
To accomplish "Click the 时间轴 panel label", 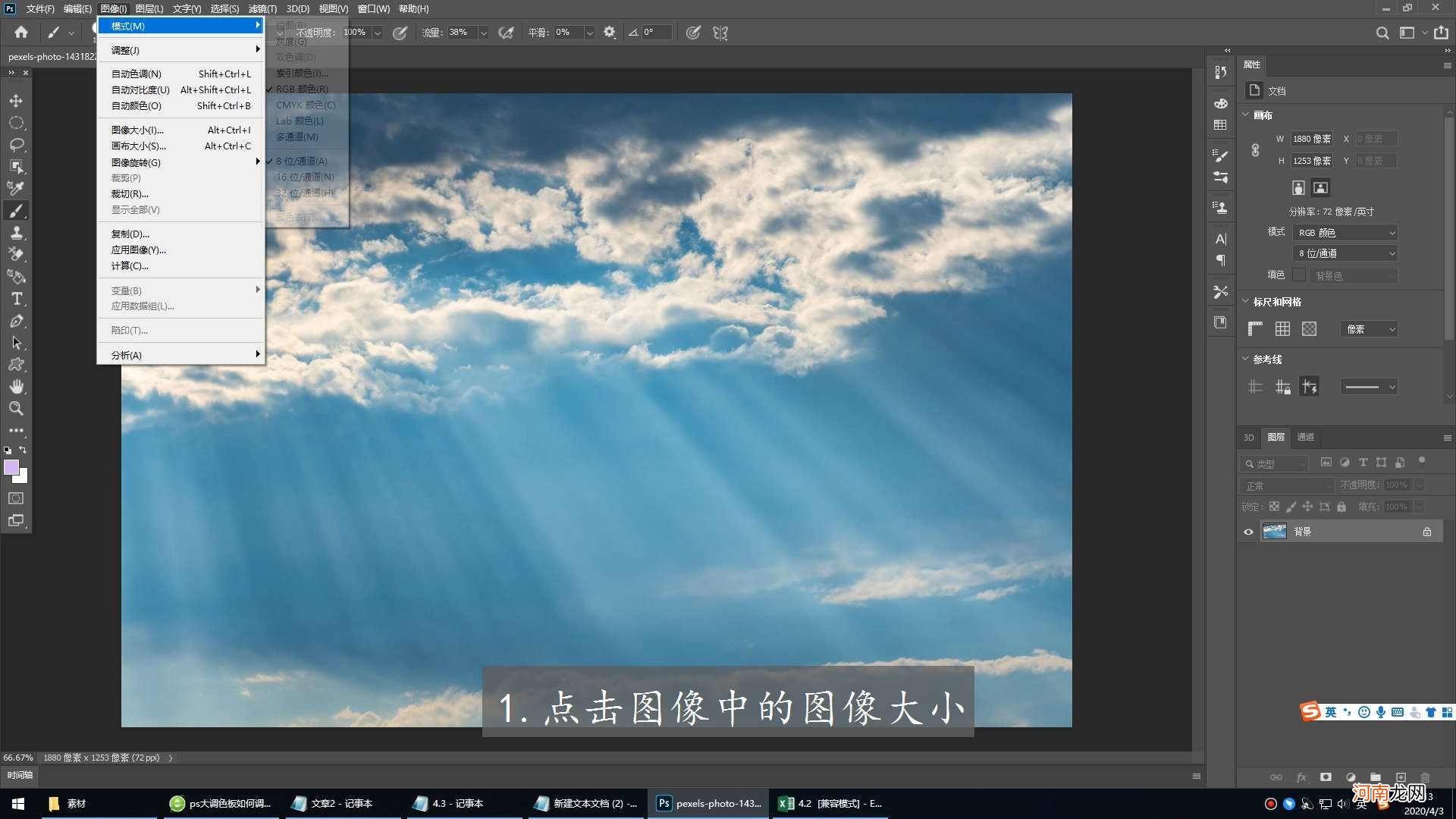I will (20, 775).
